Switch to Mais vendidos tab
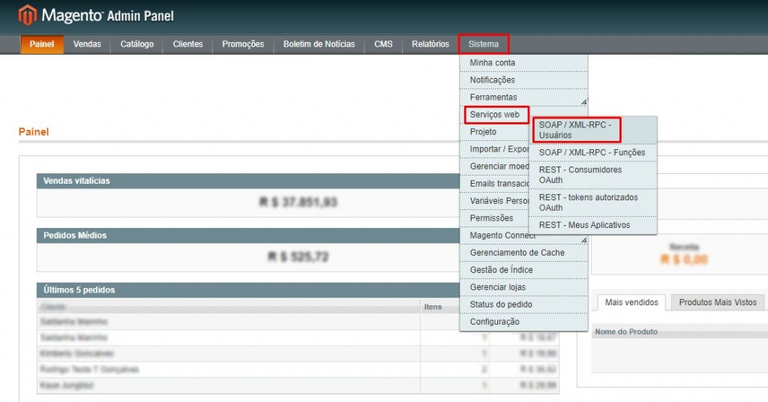The width and height of the screenshot is (768, 402). pos(631,303)
